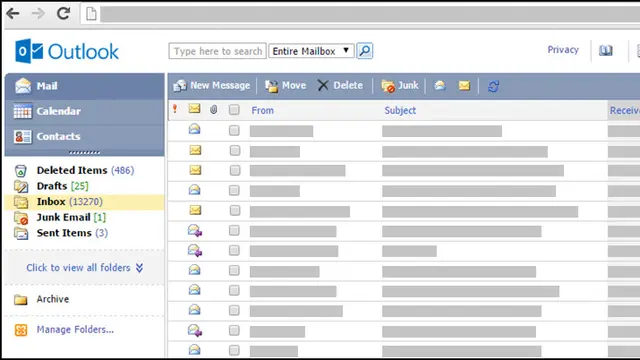Open the Manage Folders link
Screen dimensions: 640x360
[75, 330]
